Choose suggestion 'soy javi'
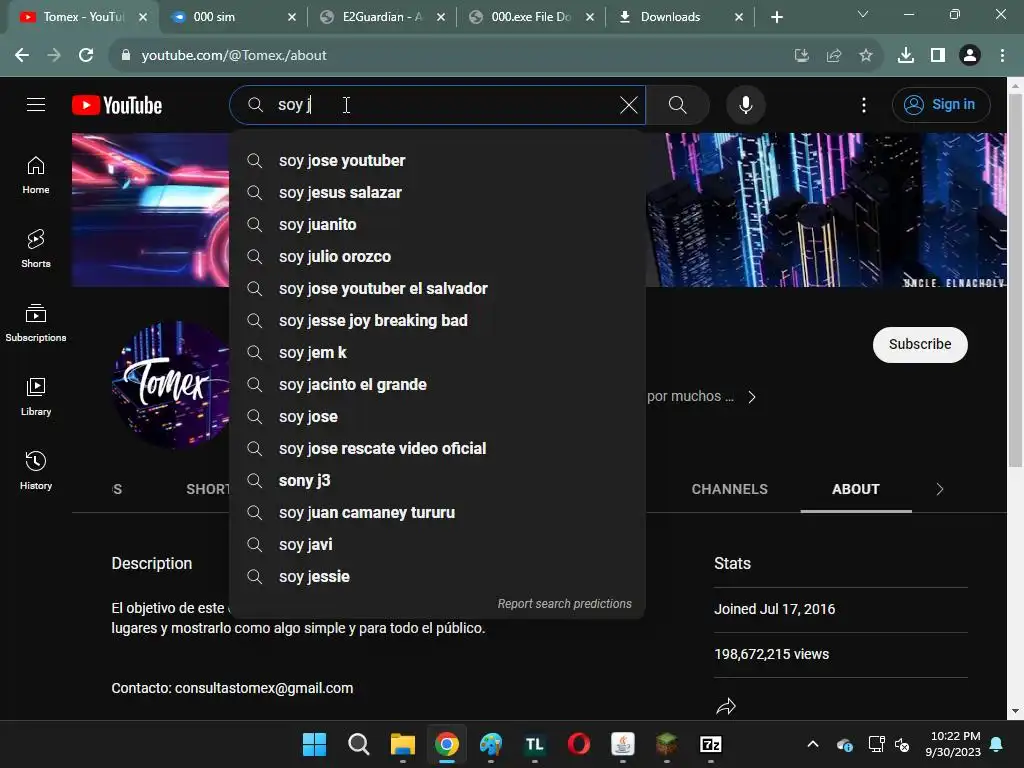Viewport: 1024px width, 768px height. click(x=437, y=545)
